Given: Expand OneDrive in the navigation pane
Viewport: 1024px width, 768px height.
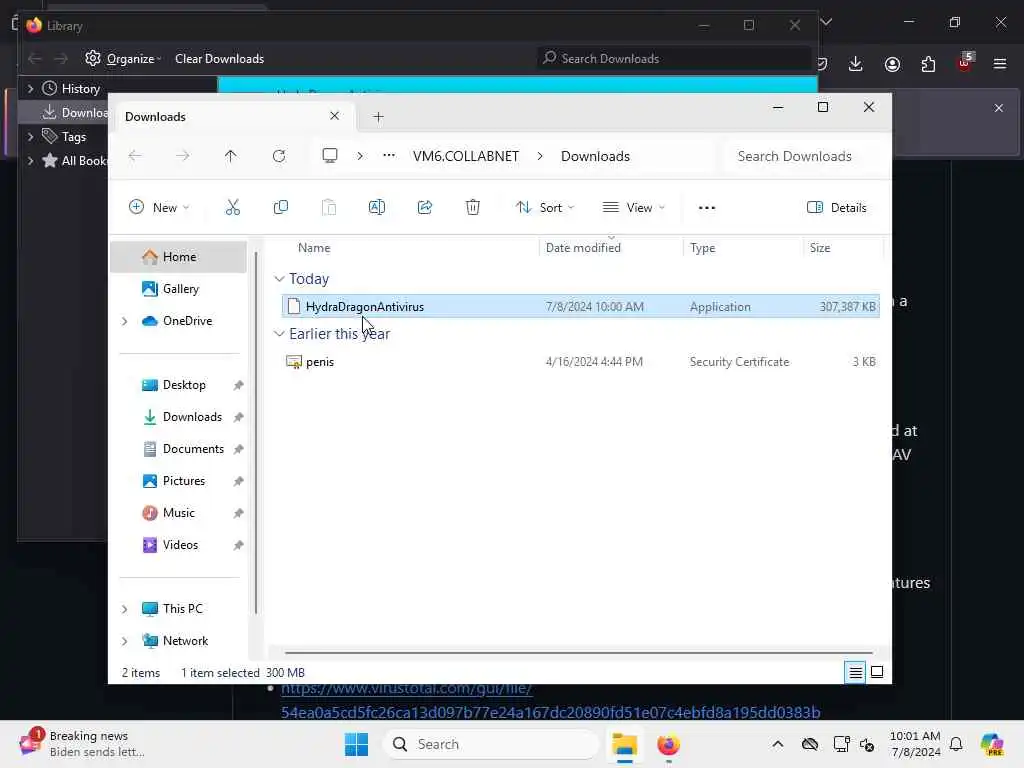Looking at the screenshot, I should tap(124, 321).
